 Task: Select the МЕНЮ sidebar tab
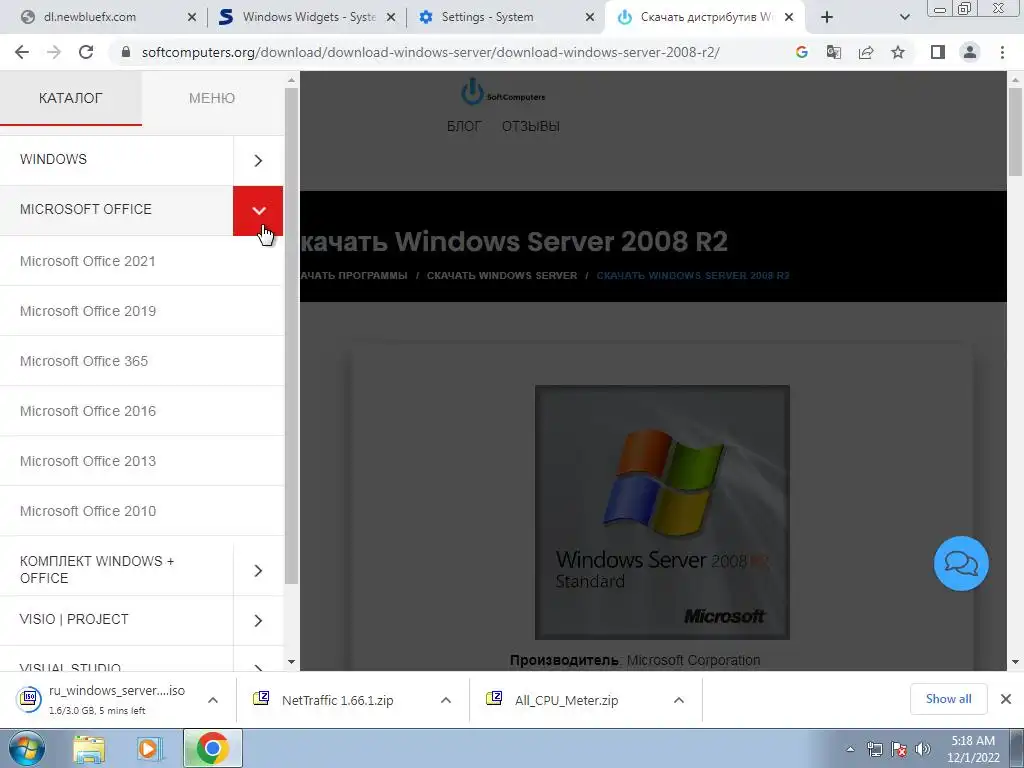point(212,98)
